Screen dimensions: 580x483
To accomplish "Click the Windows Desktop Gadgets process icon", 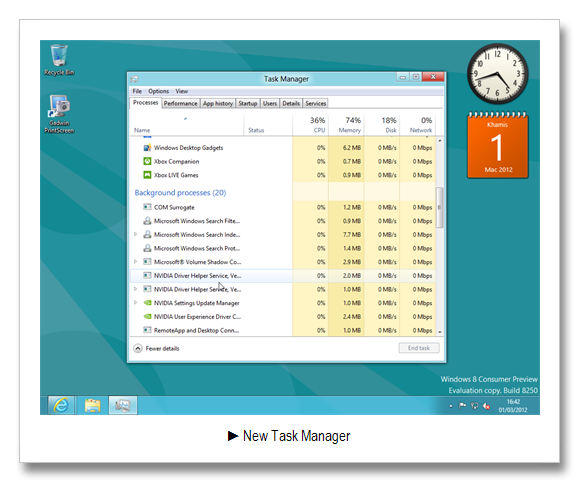I will [x=147, y=148].
